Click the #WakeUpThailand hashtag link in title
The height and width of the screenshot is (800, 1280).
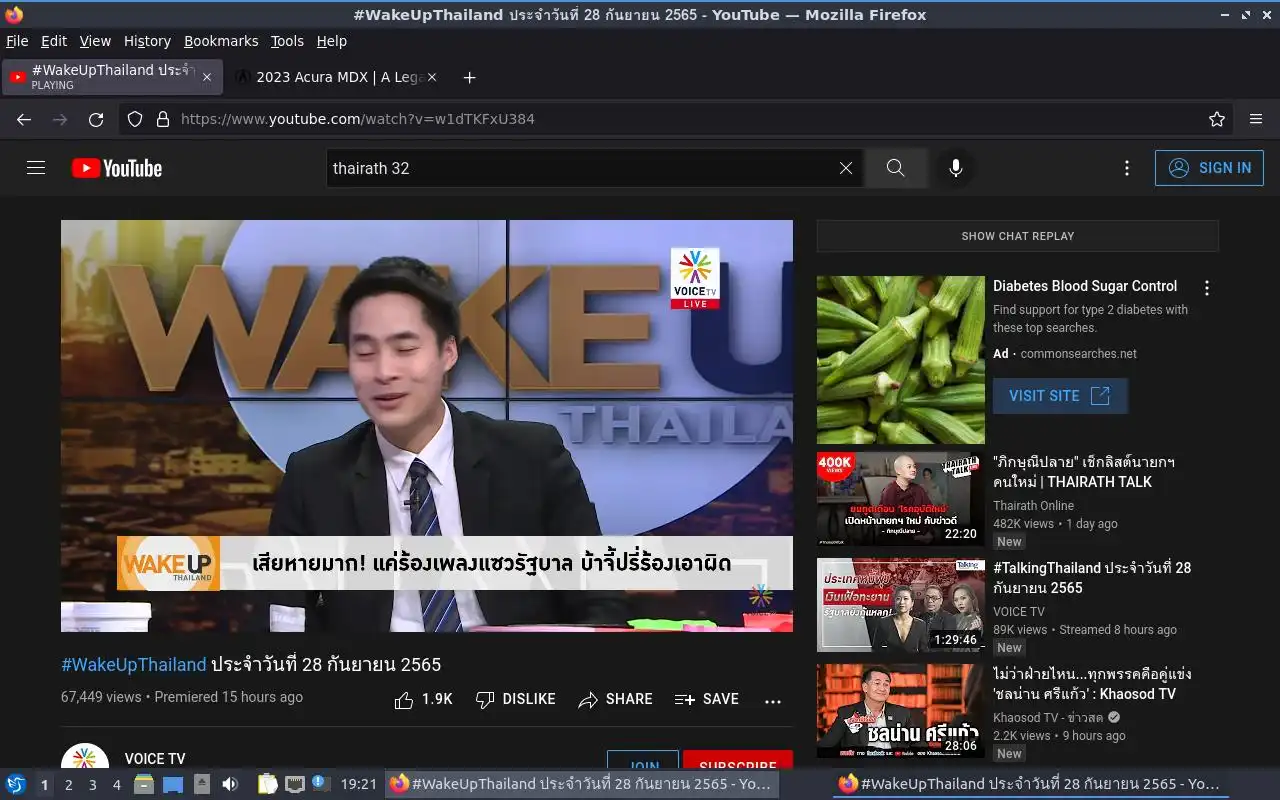point(133,664)
